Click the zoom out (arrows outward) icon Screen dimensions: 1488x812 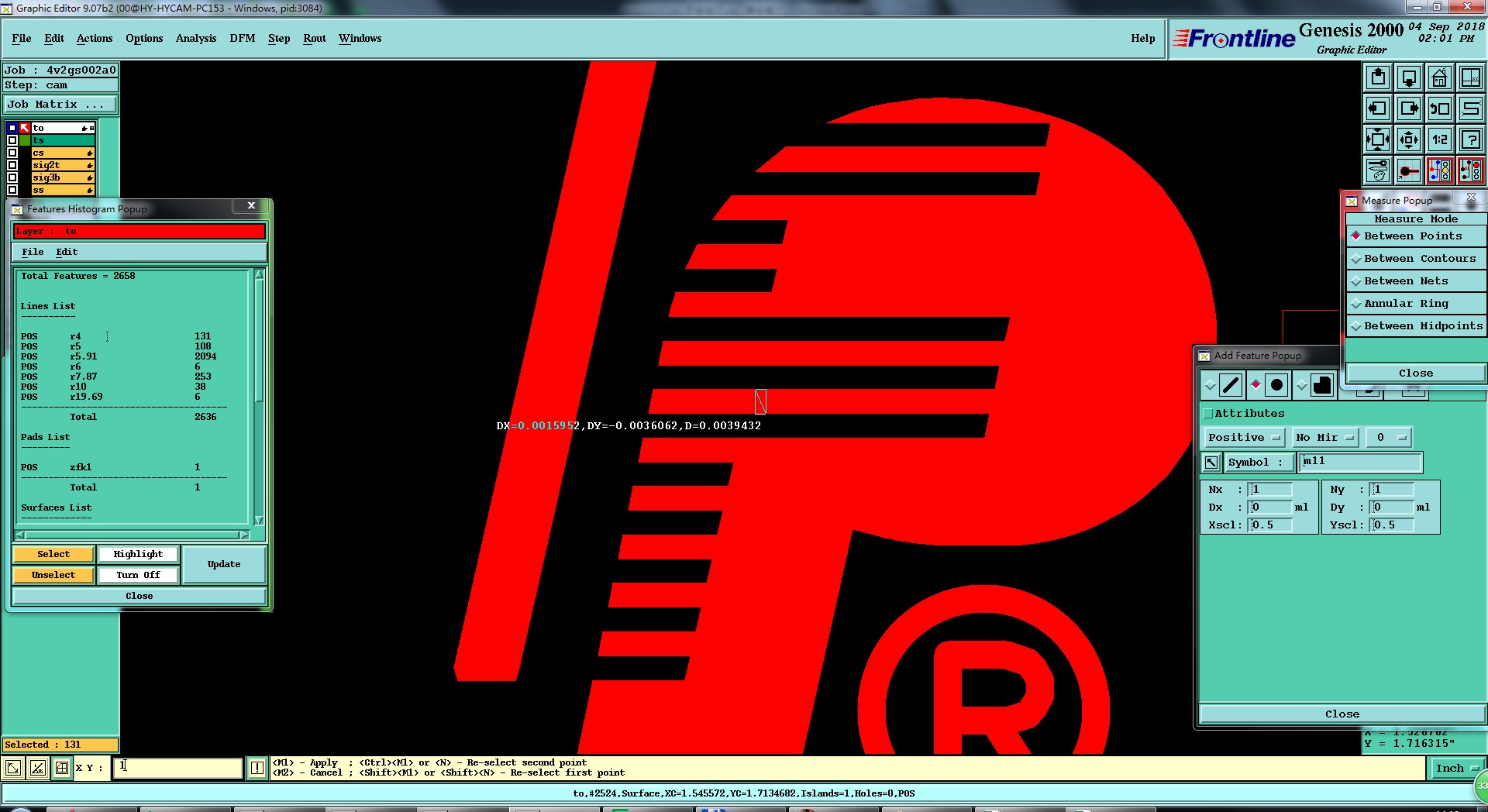1409,139
